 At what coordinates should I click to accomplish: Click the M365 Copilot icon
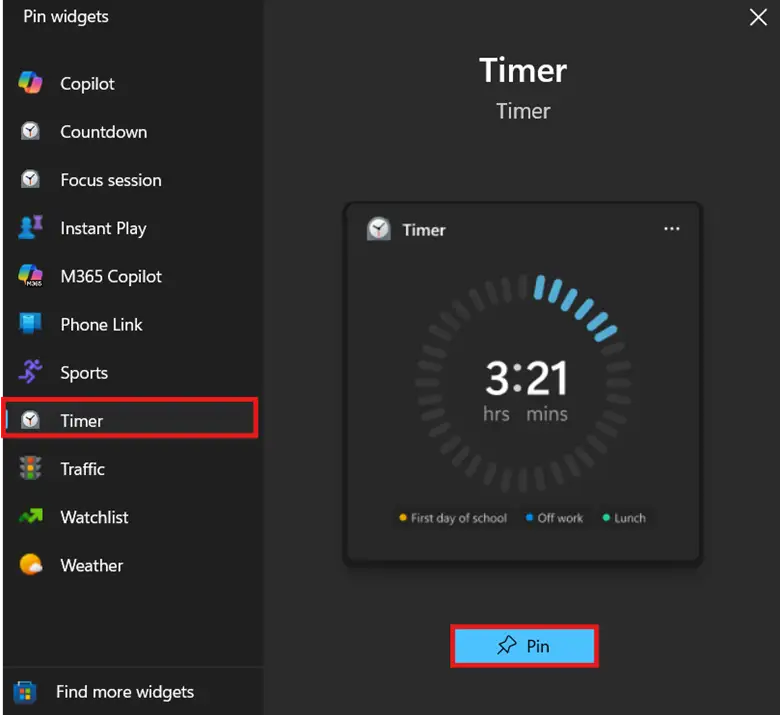coord(30,276)
